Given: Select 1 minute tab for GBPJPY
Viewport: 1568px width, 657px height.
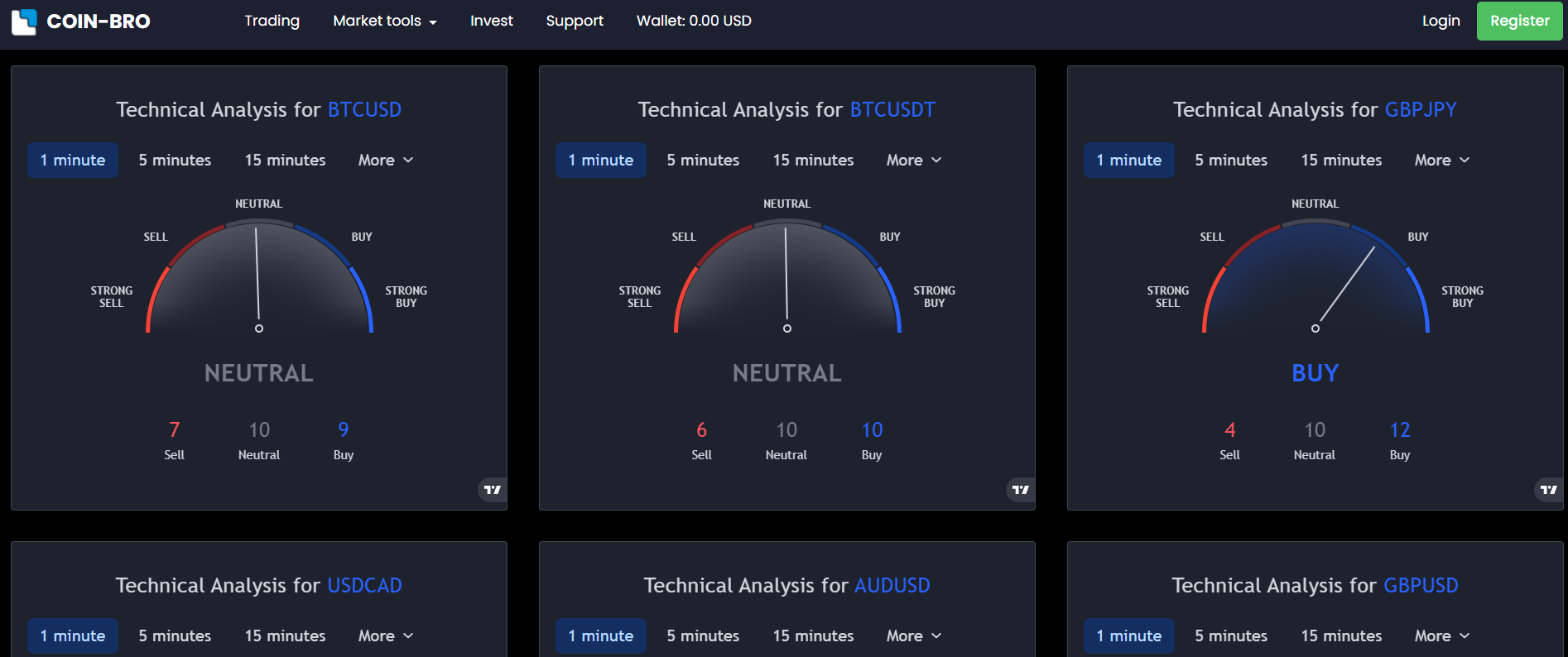Looking at the screenshot, I should pyautogui.click(x=1128, y=160).
